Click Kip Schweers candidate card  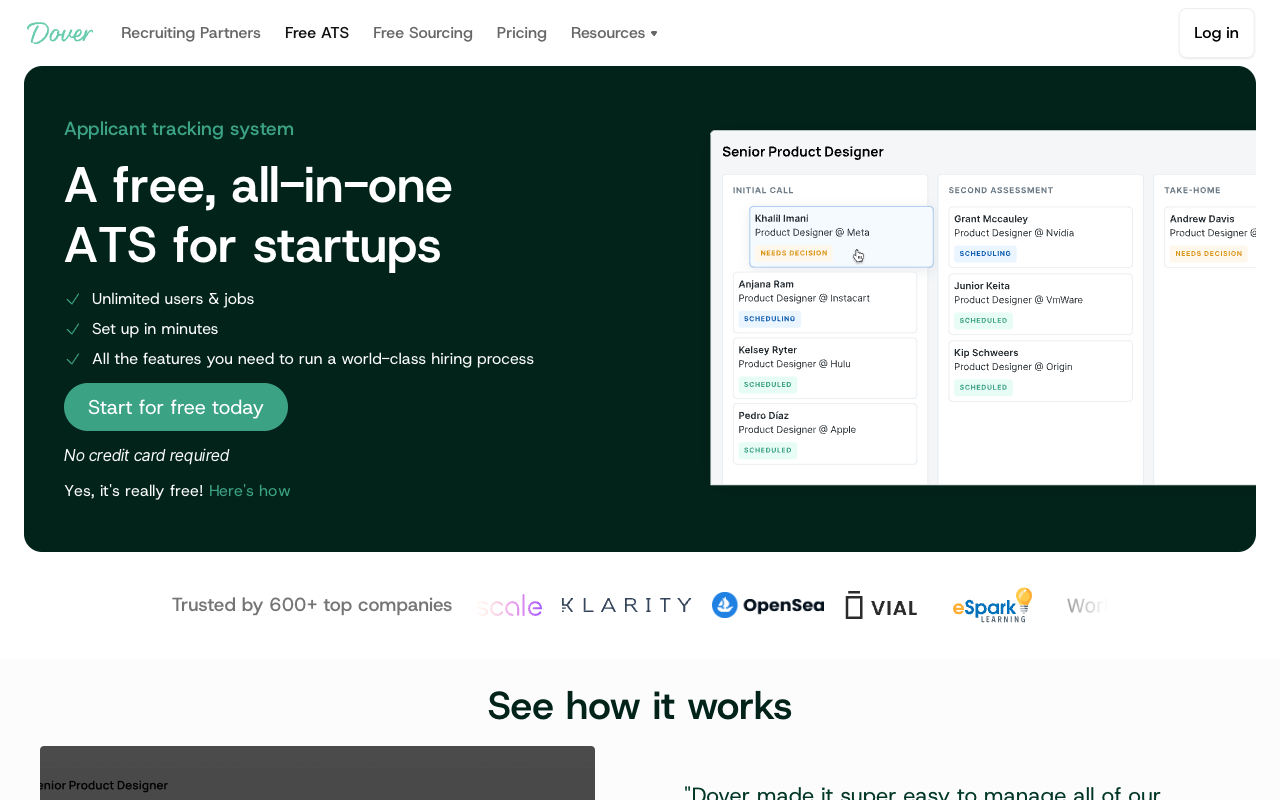tap(1041, 371)
